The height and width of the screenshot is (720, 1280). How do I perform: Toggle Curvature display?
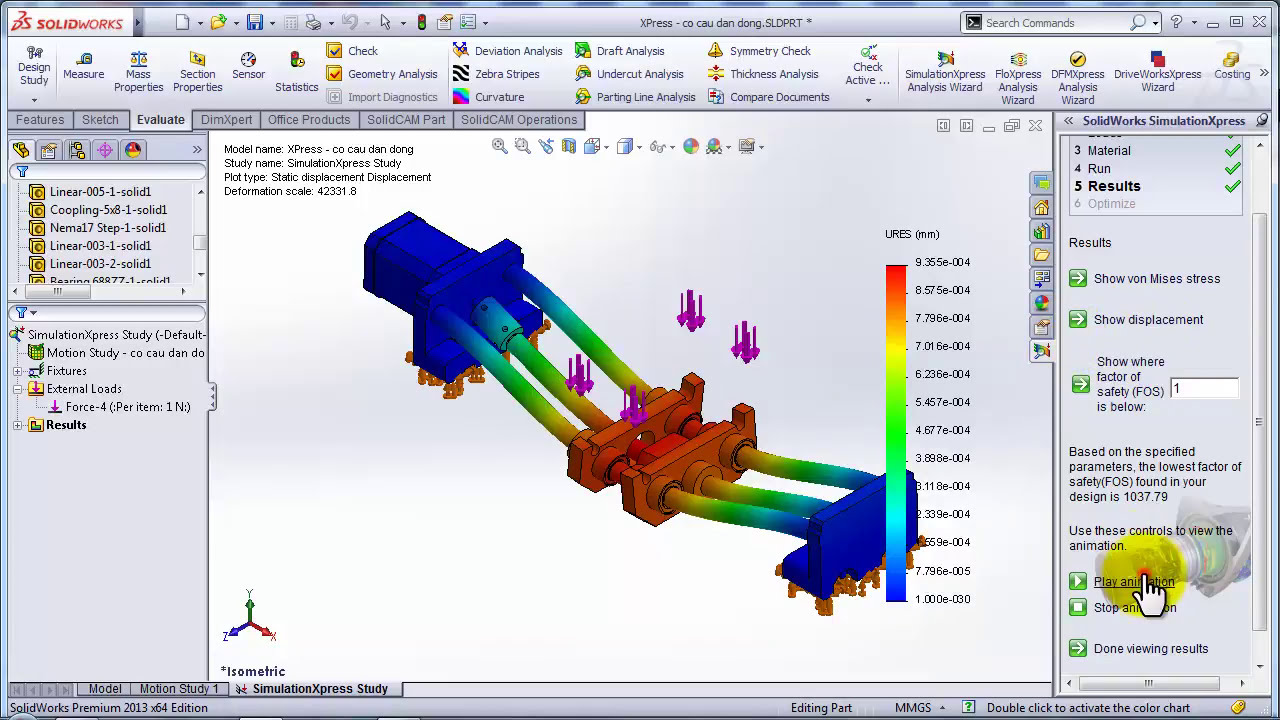(488, 97)
